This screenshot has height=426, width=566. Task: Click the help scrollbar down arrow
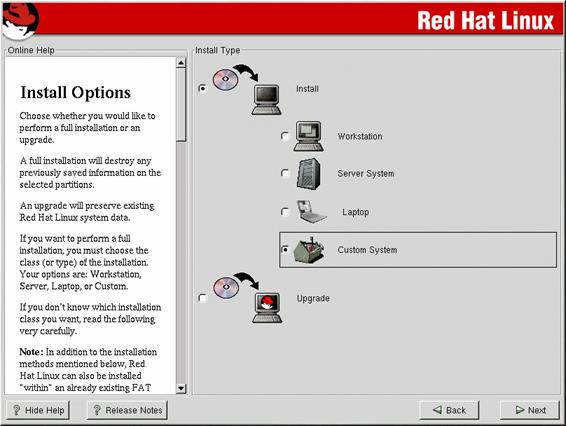click(x=181, y=388)
